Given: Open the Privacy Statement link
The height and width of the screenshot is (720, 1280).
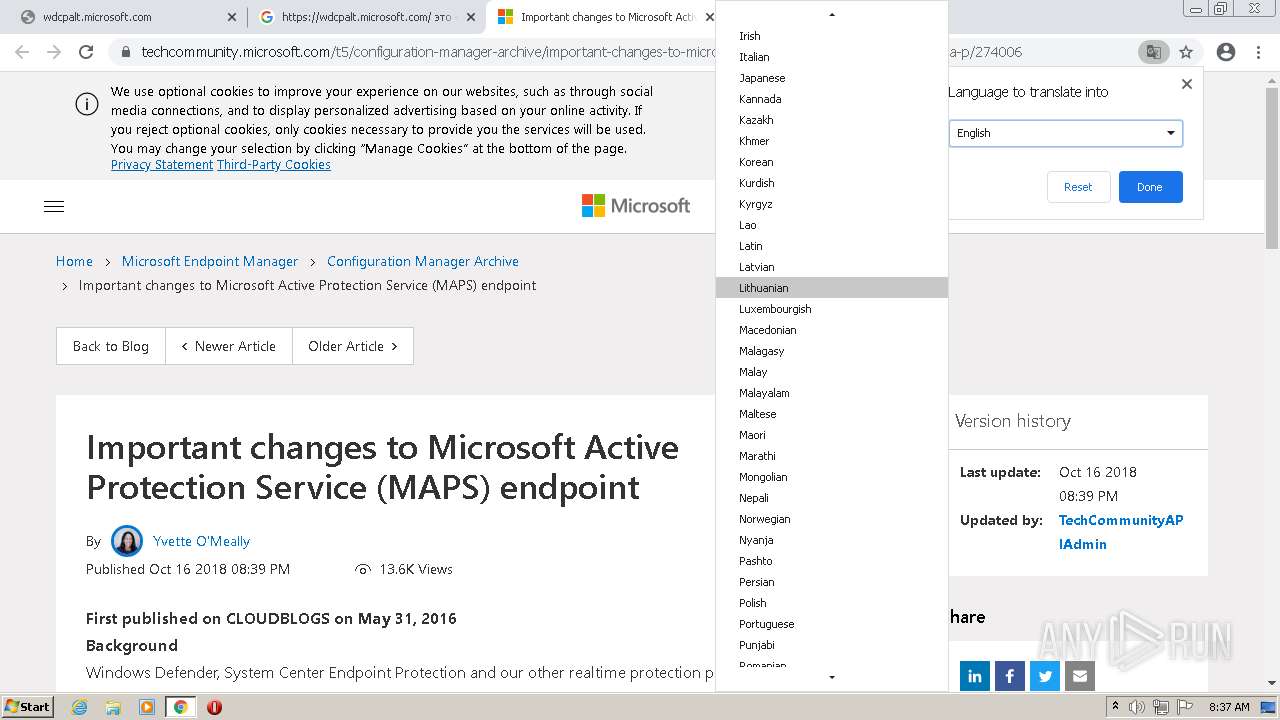Looking at the screenshot, I should click(x=162, y=165).
